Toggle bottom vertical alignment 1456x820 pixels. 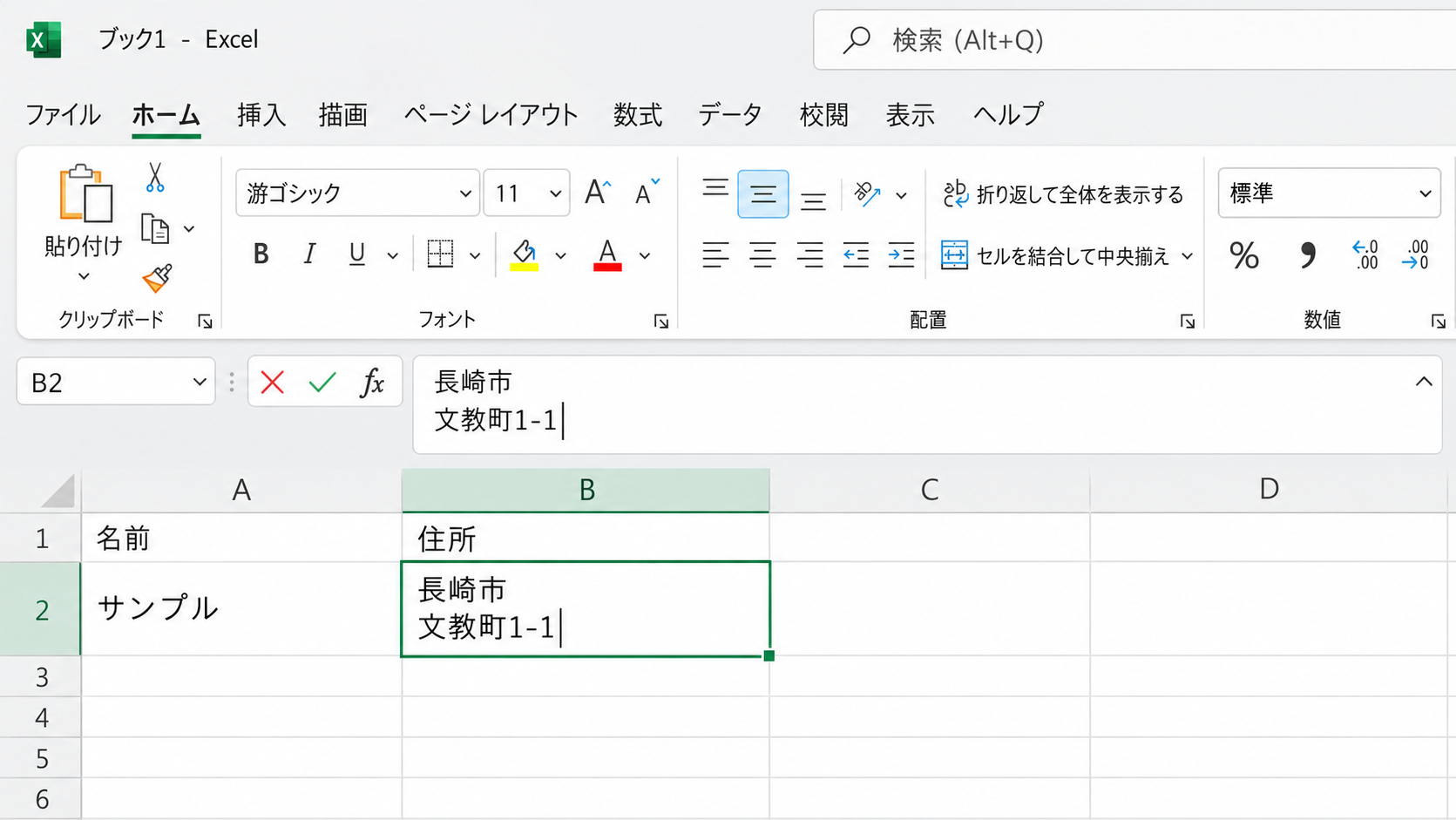click(813, 201)
